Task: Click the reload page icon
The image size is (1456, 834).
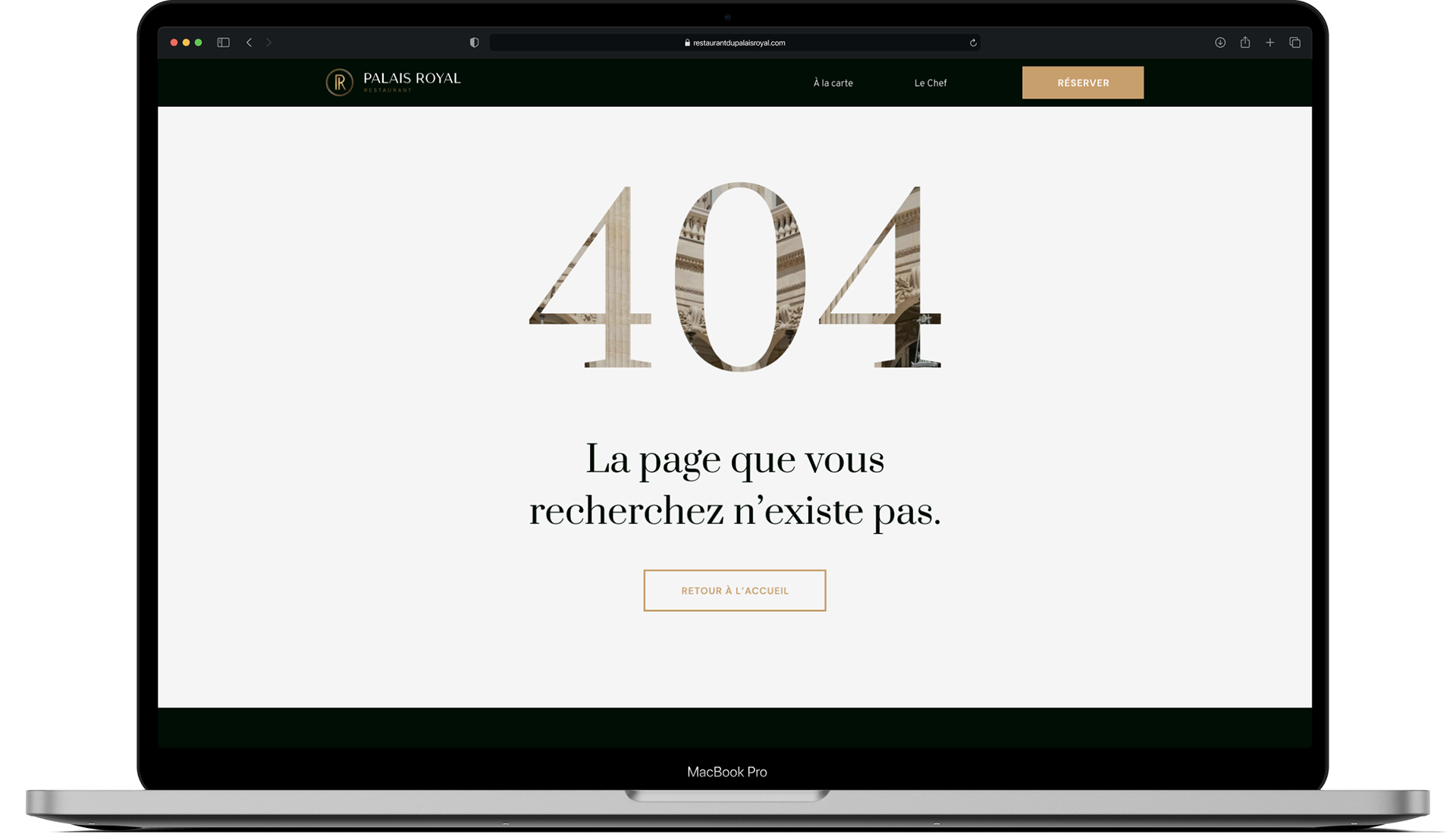Action: click(973, 42)
